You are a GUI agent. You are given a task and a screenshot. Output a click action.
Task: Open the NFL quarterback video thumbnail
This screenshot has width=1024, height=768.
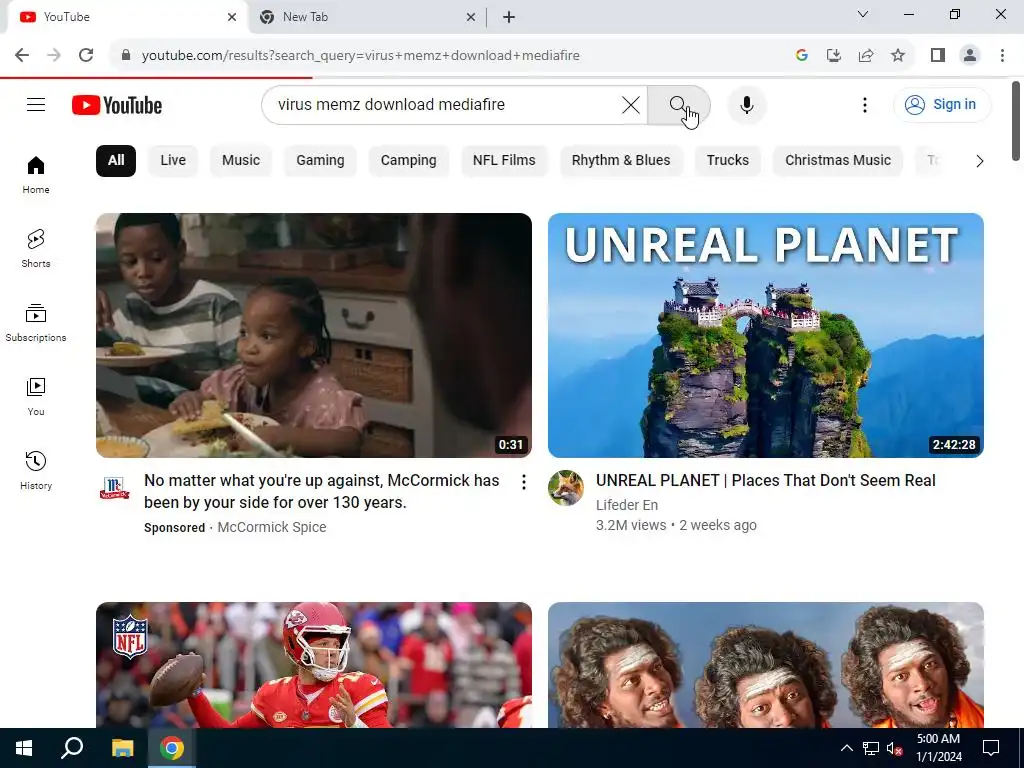click(x=313, y=665)
